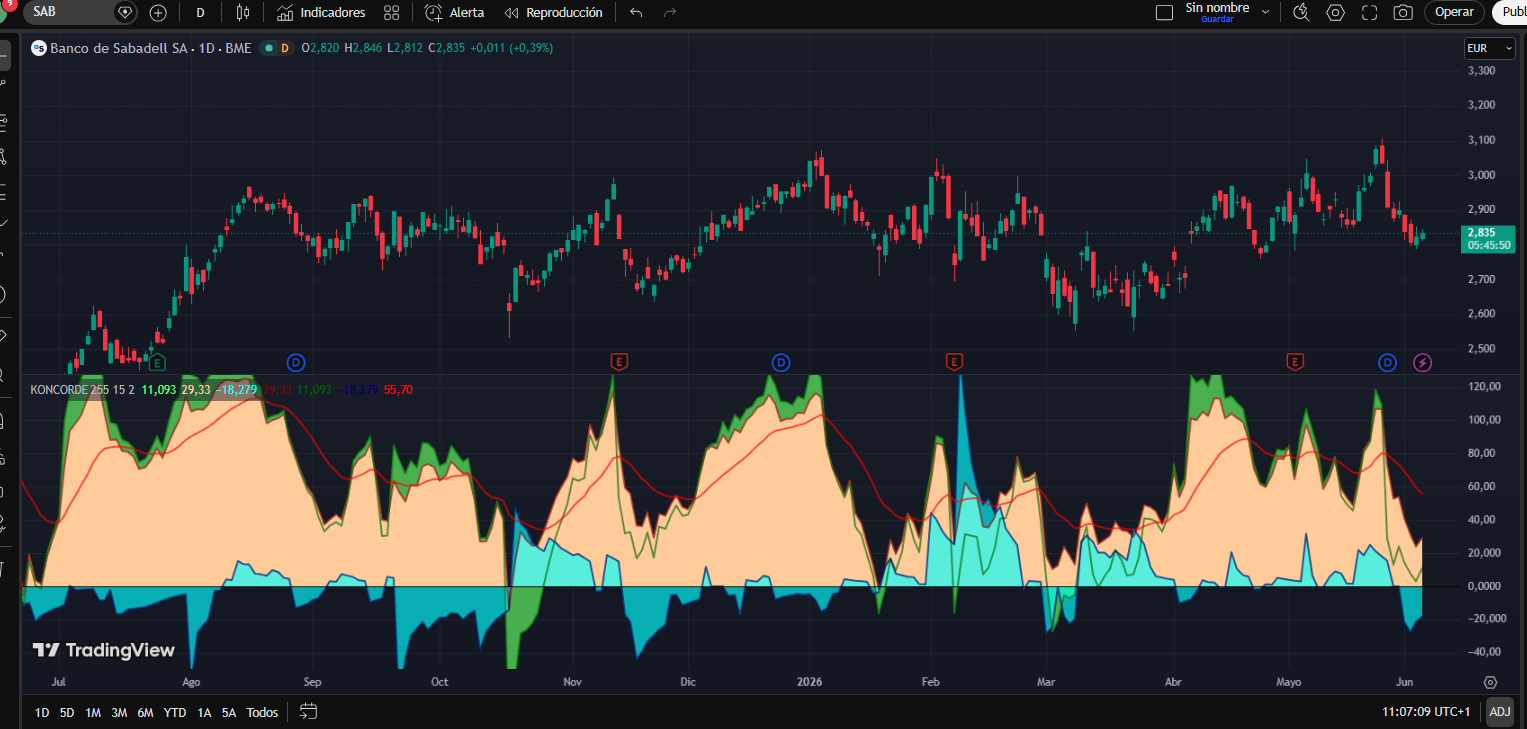Click the blue D dividend marker near June
This screenshot has height=729, width=1527.
(x=1387, y=362)
